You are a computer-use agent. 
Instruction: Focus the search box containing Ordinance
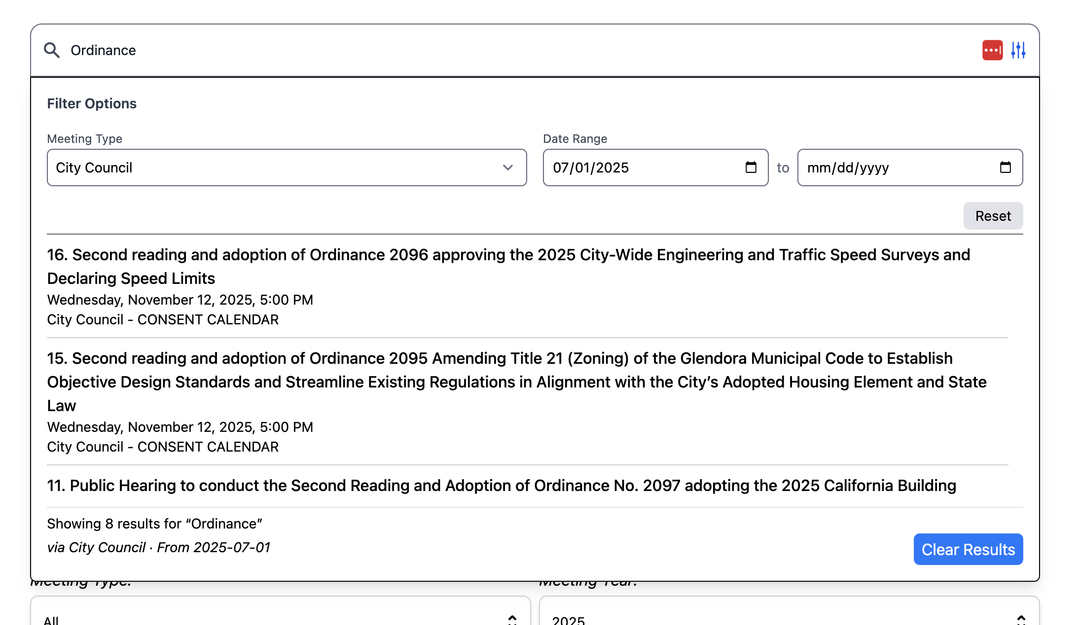(500, 50)
